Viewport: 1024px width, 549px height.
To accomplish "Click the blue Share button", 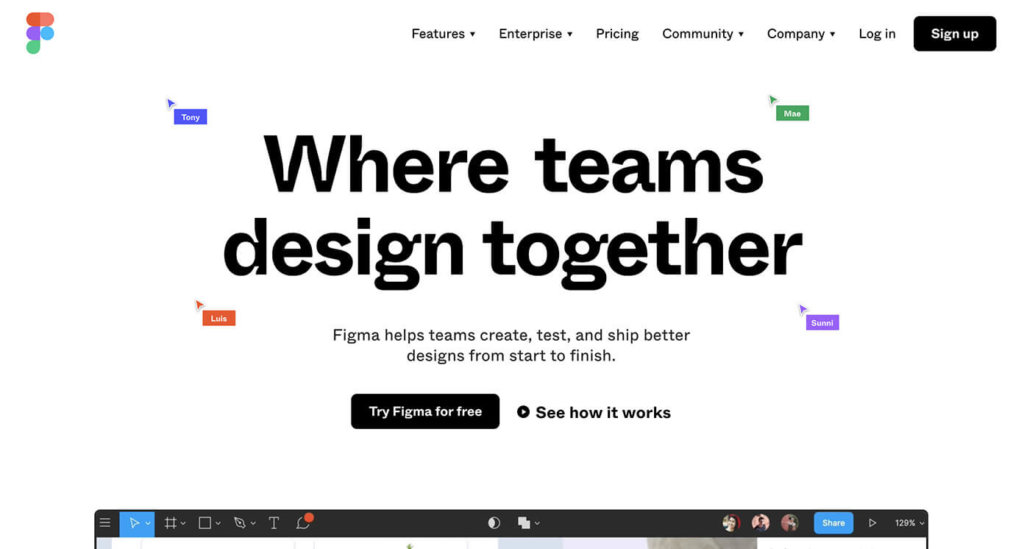I will pyautogui.click(x=833, y=523).
